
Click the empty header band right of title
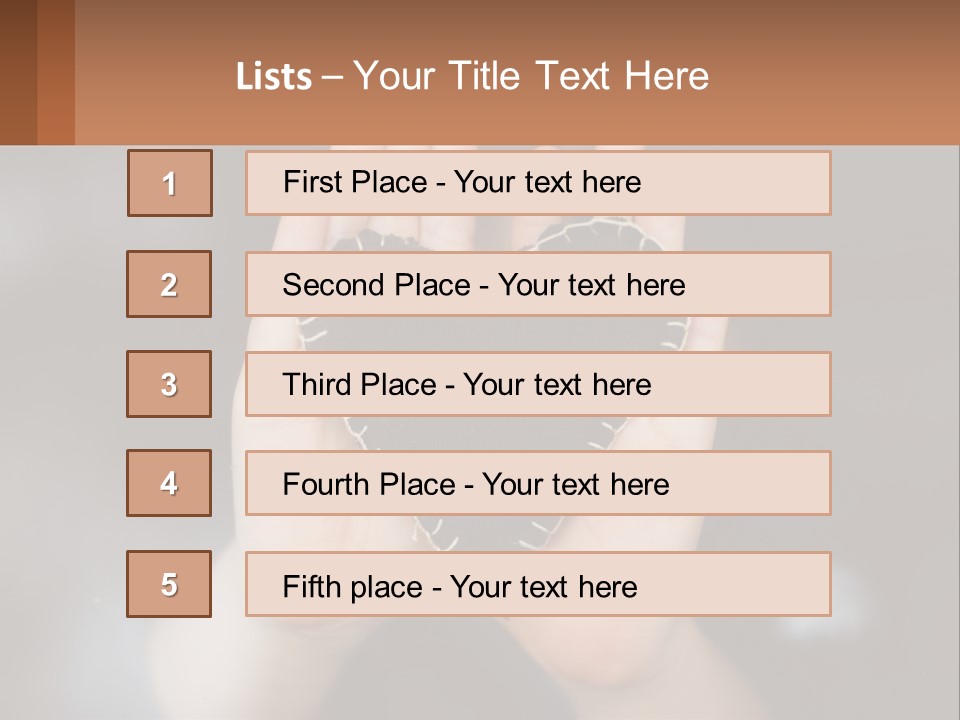840,76
